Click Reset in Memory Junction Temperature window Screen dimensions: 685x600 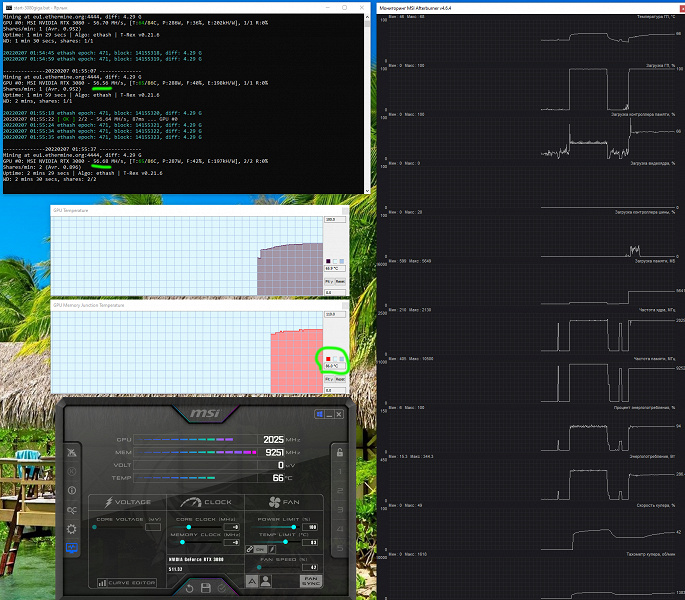340,379
